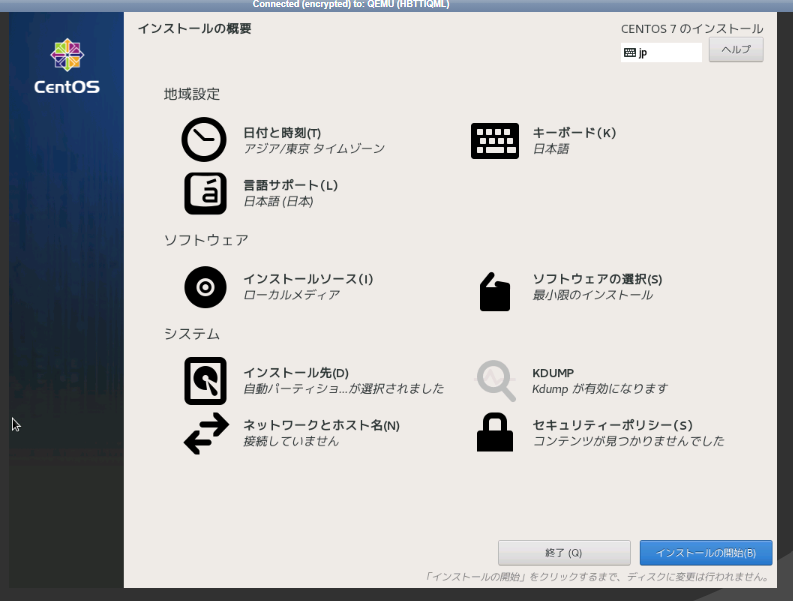Image resolution: width=793 pixels, height=601 pixels.
Task: Open 日付と時刻(T) settings
Action: click(x=282, y=133)
